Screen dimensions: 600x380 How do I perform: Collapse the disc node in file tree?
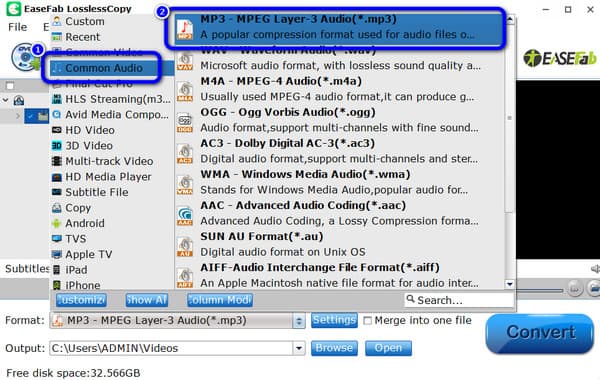coord(5,100)
